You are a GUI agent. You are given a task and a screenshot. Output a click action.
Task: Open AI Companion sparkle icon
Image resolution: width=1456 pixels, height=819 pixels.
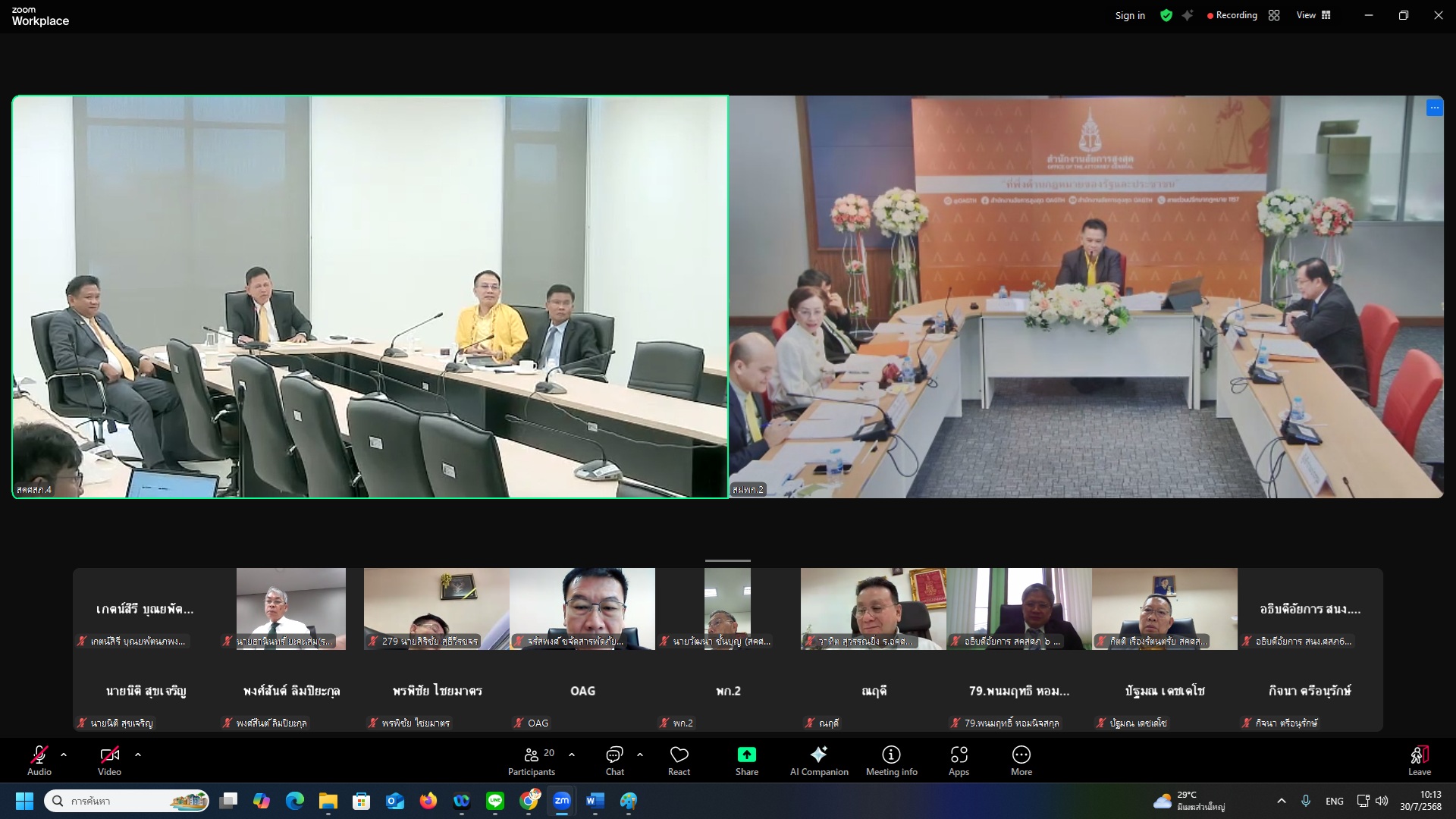(818, 755)
